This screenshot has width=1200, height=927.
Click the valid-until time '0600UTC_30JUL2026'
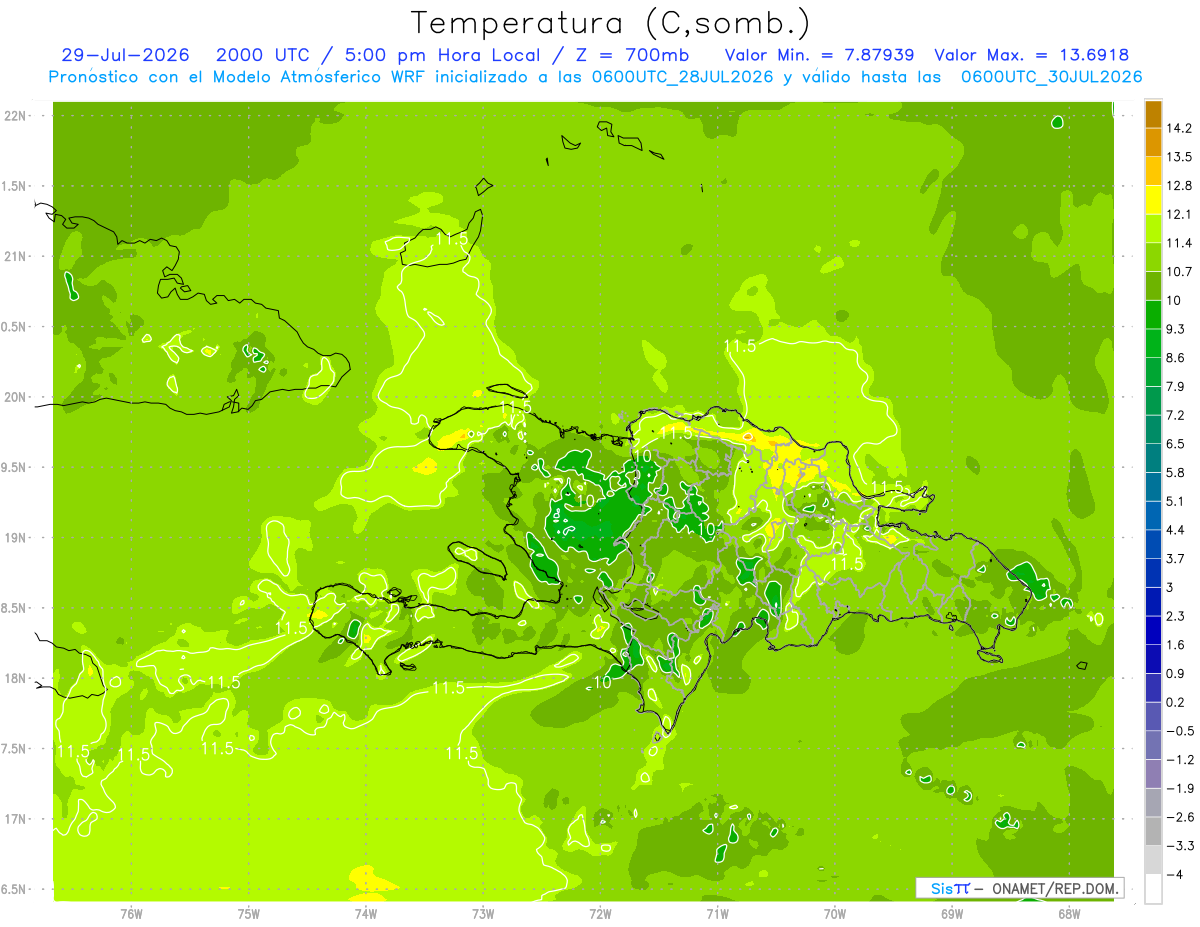point(1051,76)
